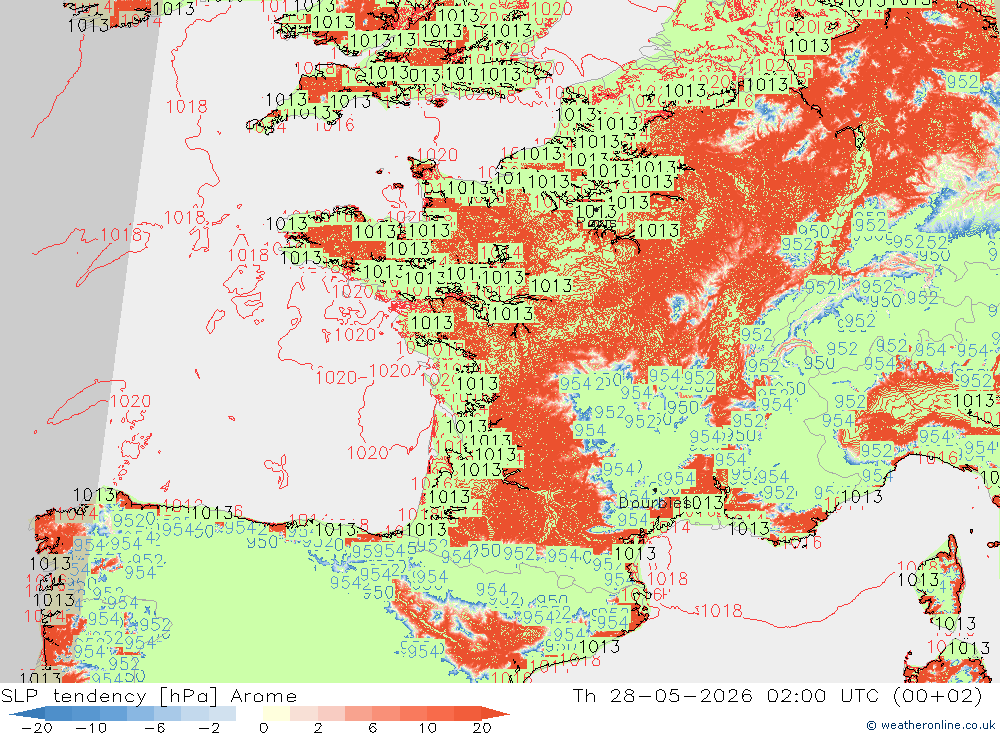Click the 'Th 28-05-2026 02:00 UTC (00+02)' timestamp
The image size is (1000, 733).
tap(777, 696)
